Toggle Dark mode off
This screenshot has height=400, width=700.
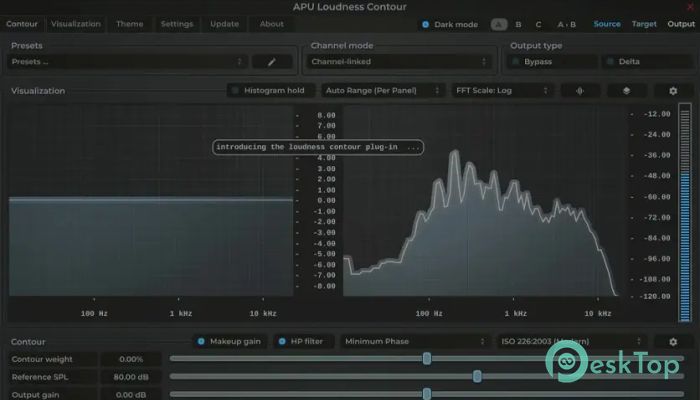click(426, 24)
